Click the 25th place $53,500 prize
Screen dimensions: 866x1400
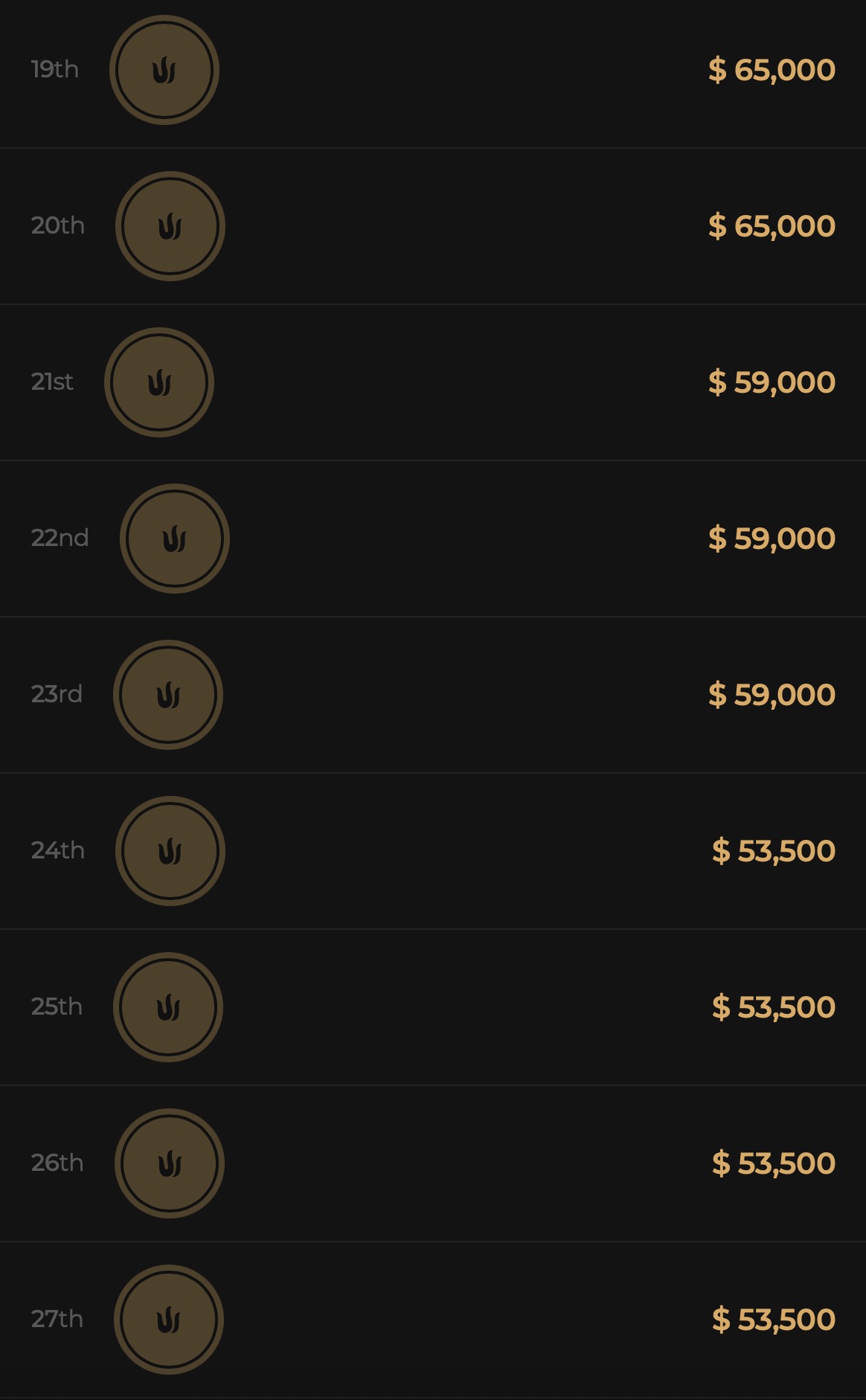(x=773, y=1007)
